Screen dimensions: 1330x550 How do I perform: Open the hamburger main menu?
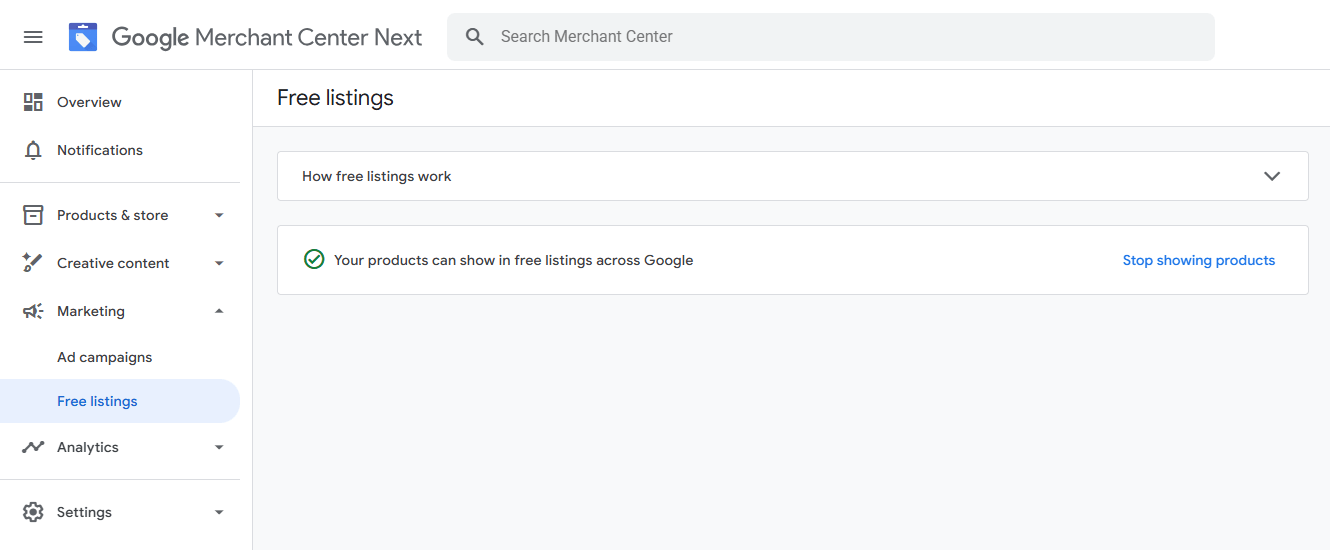33,37
